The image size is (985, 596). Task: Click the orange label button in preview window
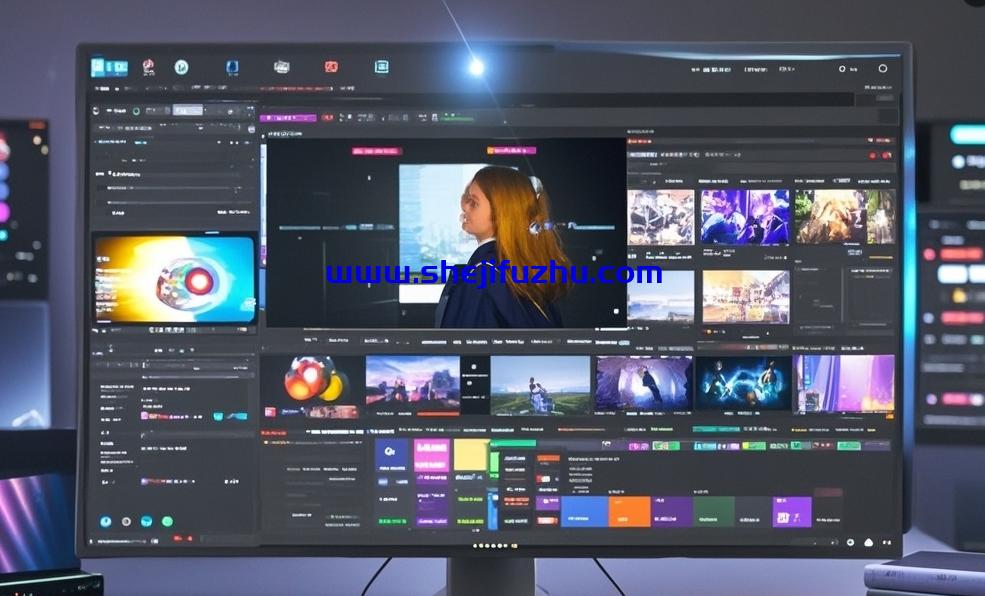(511, 151)
